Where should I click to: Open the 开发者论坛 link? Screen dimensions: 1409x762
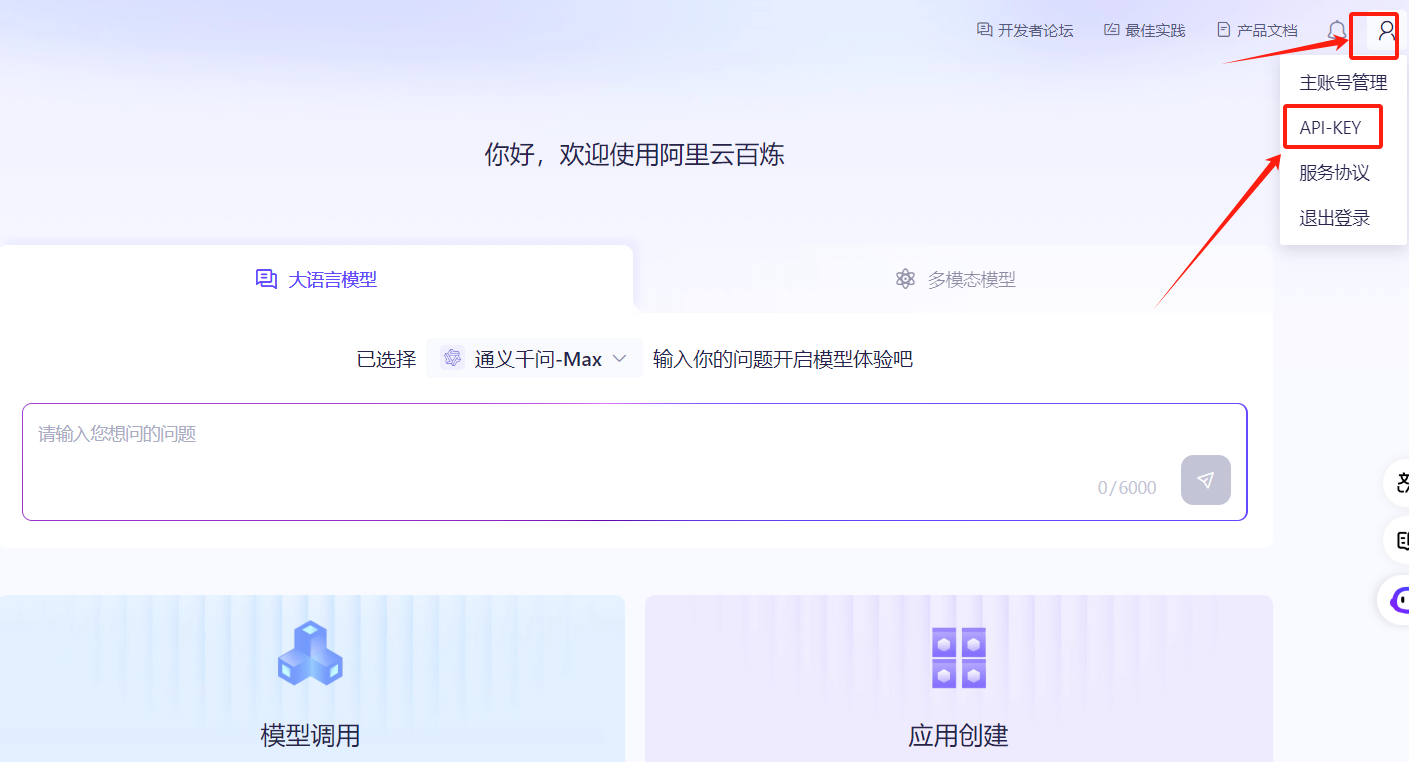[x=1025, y=30]
